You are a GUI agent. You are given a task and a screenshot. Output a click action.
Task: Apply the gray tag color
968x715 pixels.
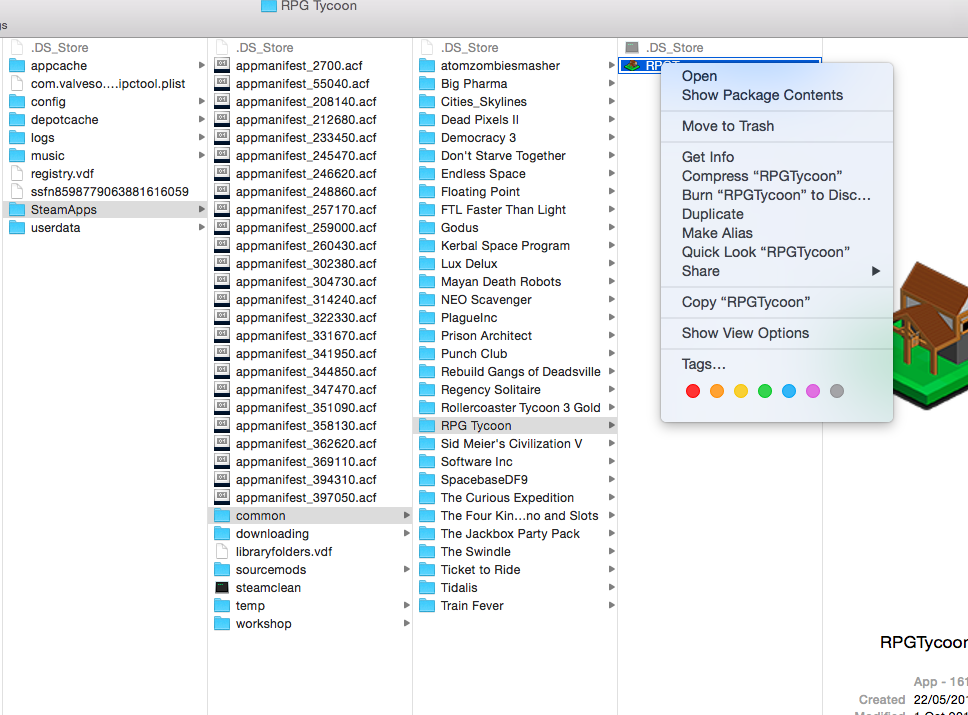[837, 391]
